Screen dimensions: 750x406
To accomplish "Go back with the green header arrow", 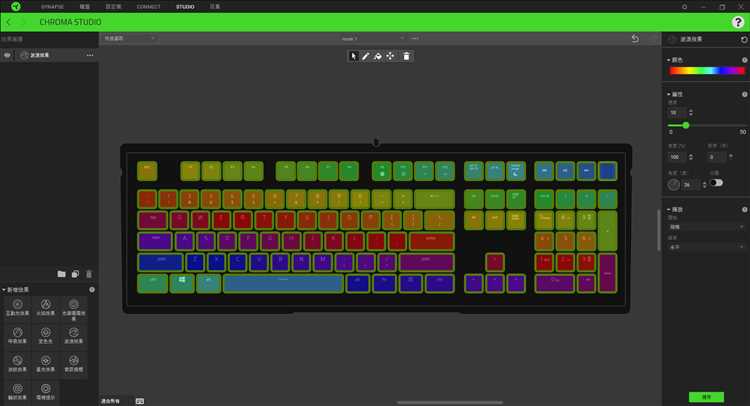I will tap(8, 22).
